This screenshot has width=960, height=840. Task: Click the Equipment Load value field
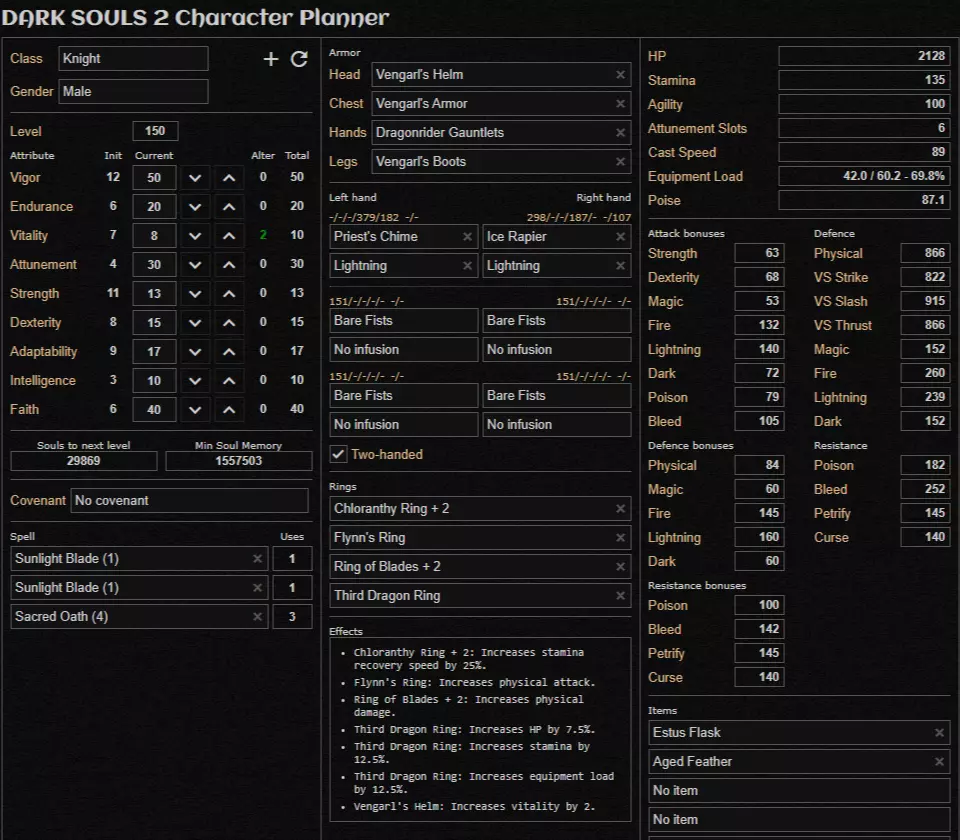(864, 176)
